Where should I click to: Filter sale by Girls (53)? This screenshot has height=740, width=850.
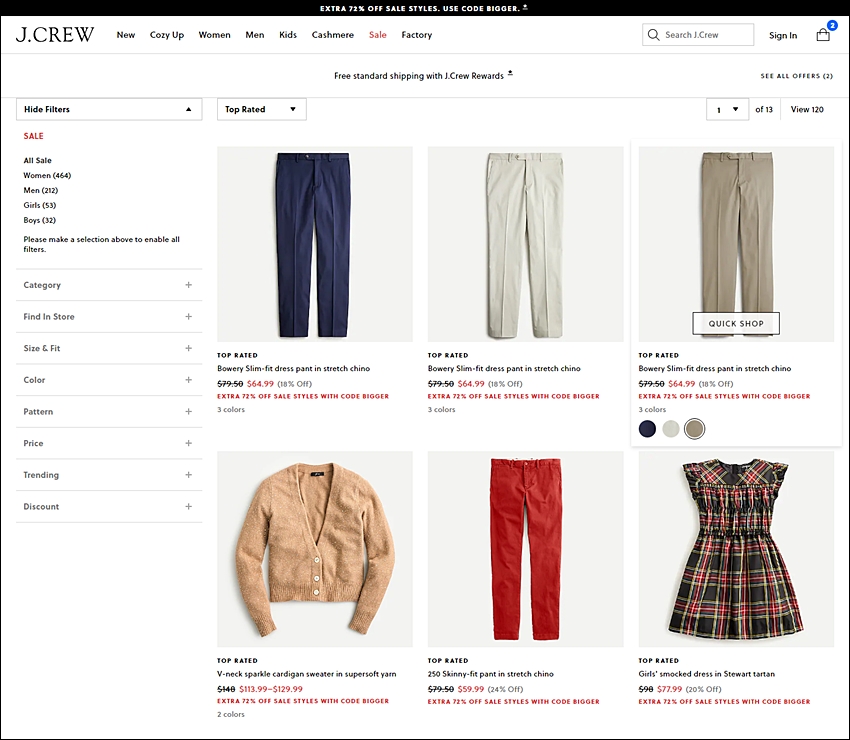pyautogui.click(x=40, y=205)
